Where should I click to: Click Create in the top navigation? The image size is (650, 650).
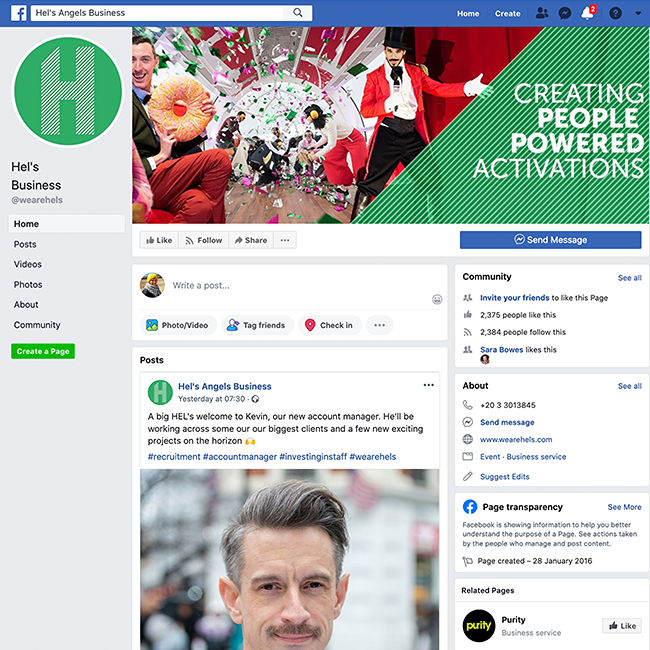click(507, 14)
